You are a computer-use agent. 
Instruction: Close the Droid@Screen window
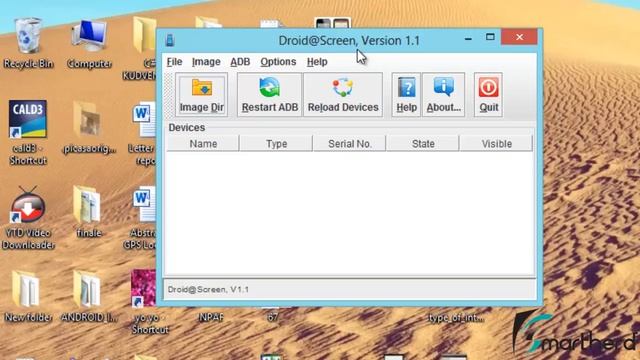pyautogui.click(x=519, y=37)
